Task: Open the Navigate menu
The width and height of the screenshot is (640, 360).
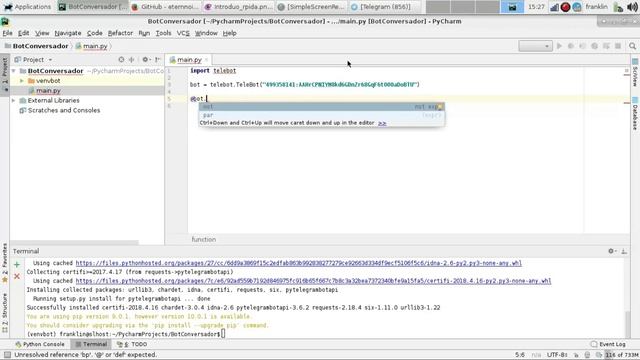Action: 68,33
